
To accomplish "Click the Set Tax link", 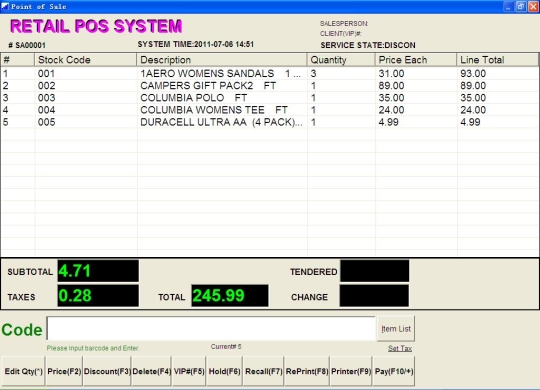I will [400, 348].
